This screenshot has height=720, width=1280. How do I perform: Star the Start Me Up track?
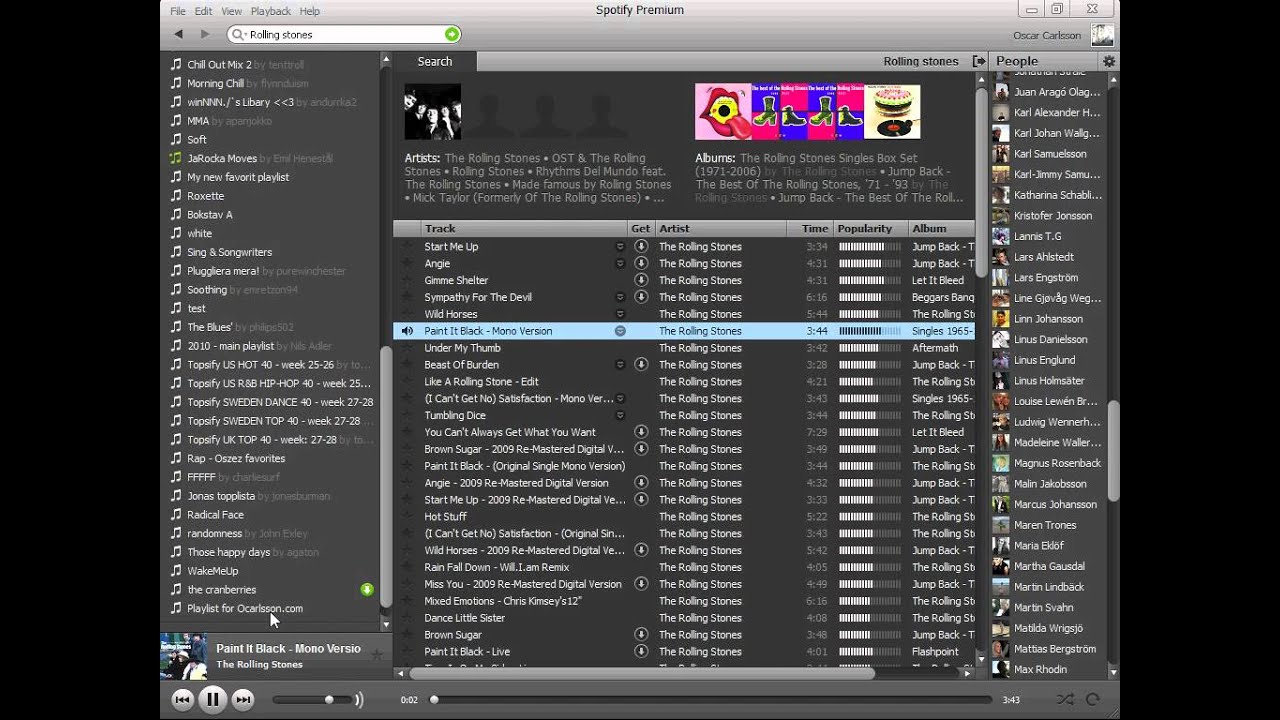tap(407, 246)
